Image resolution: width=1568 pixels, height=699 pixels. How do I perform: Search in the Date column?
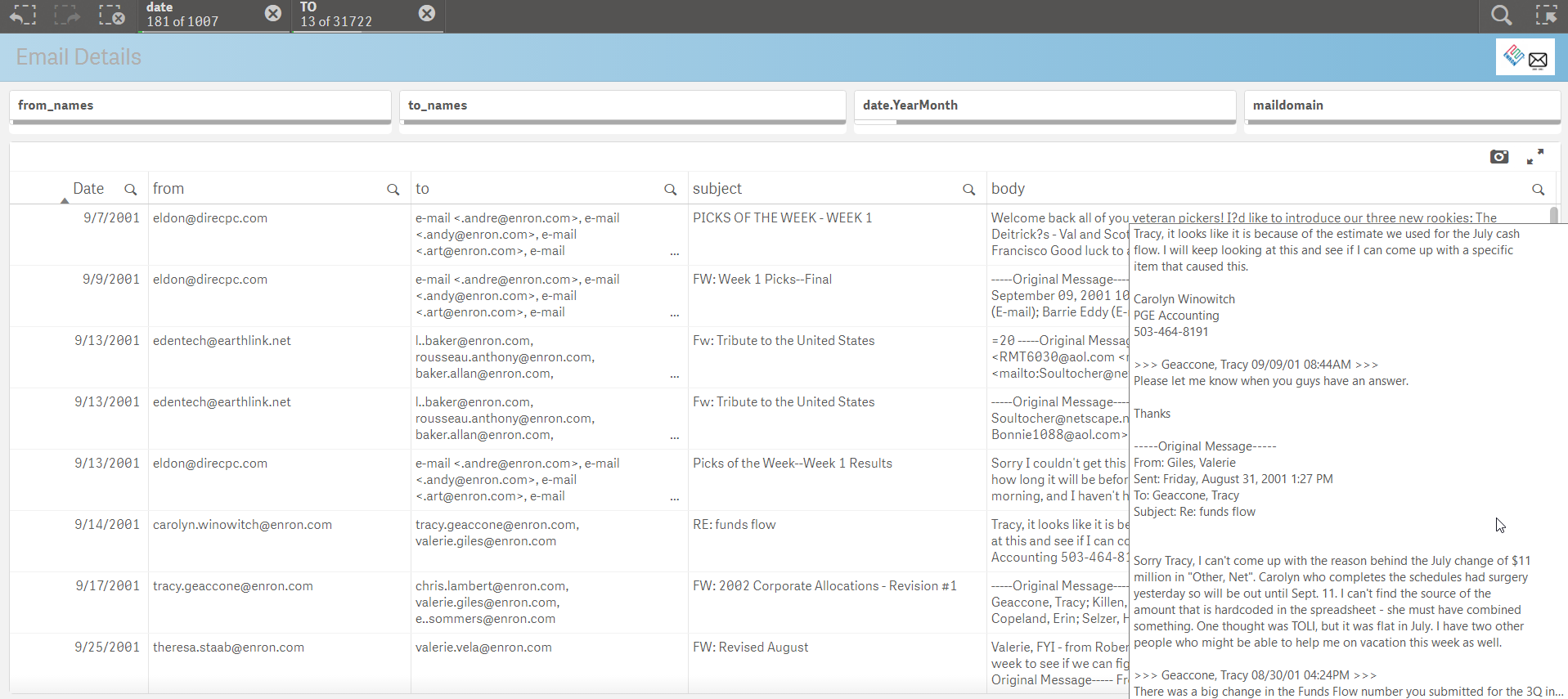coord(130,190)
